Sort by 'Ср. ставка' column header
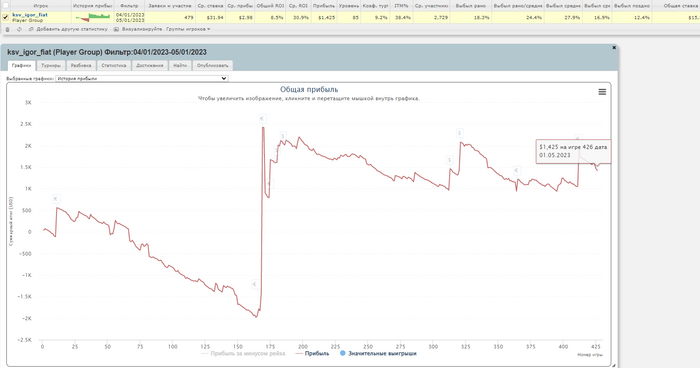 pyautogui.click(x=210, y=6)
